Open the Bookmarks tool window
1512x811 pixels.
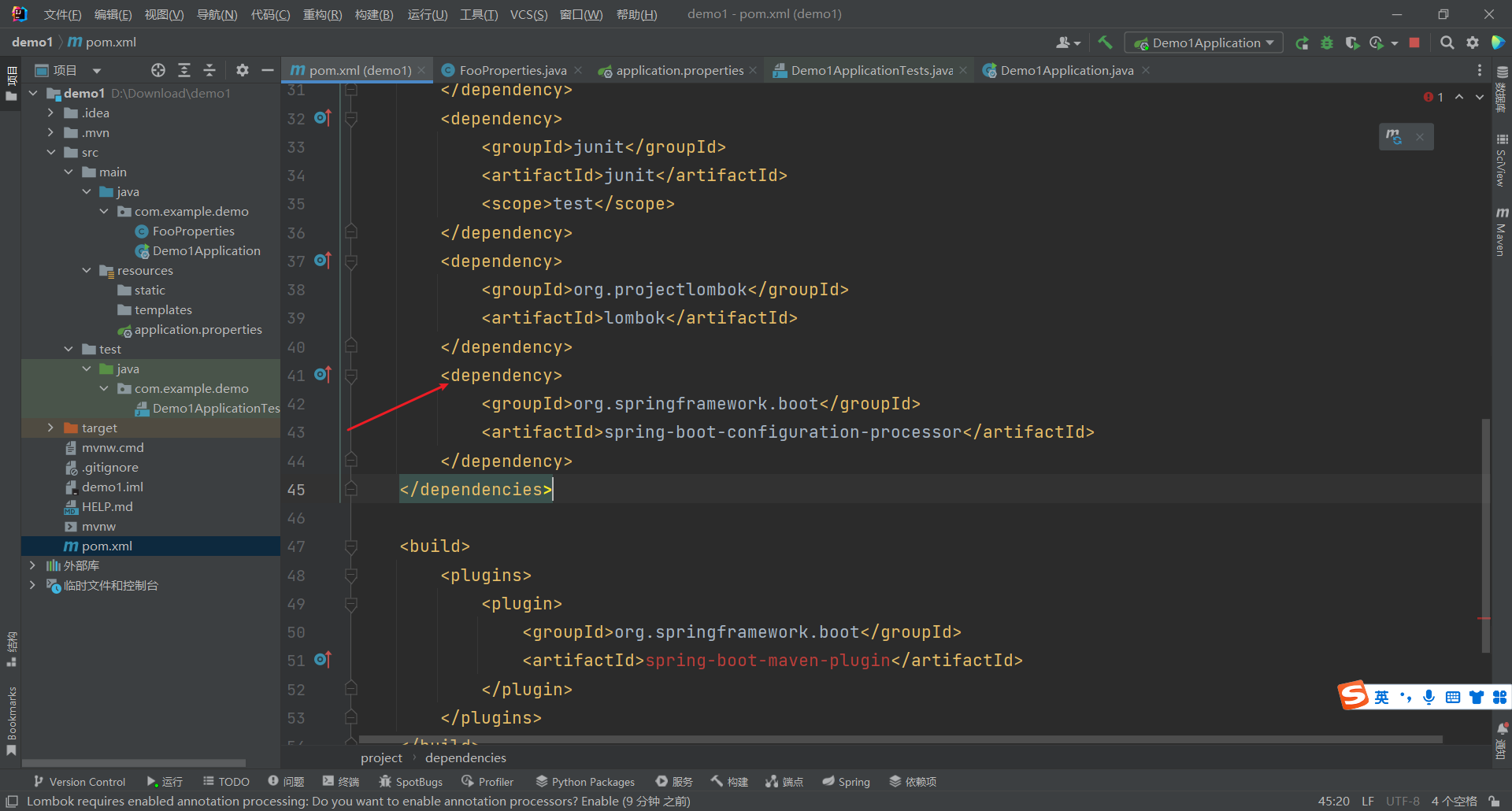point(11,720)
